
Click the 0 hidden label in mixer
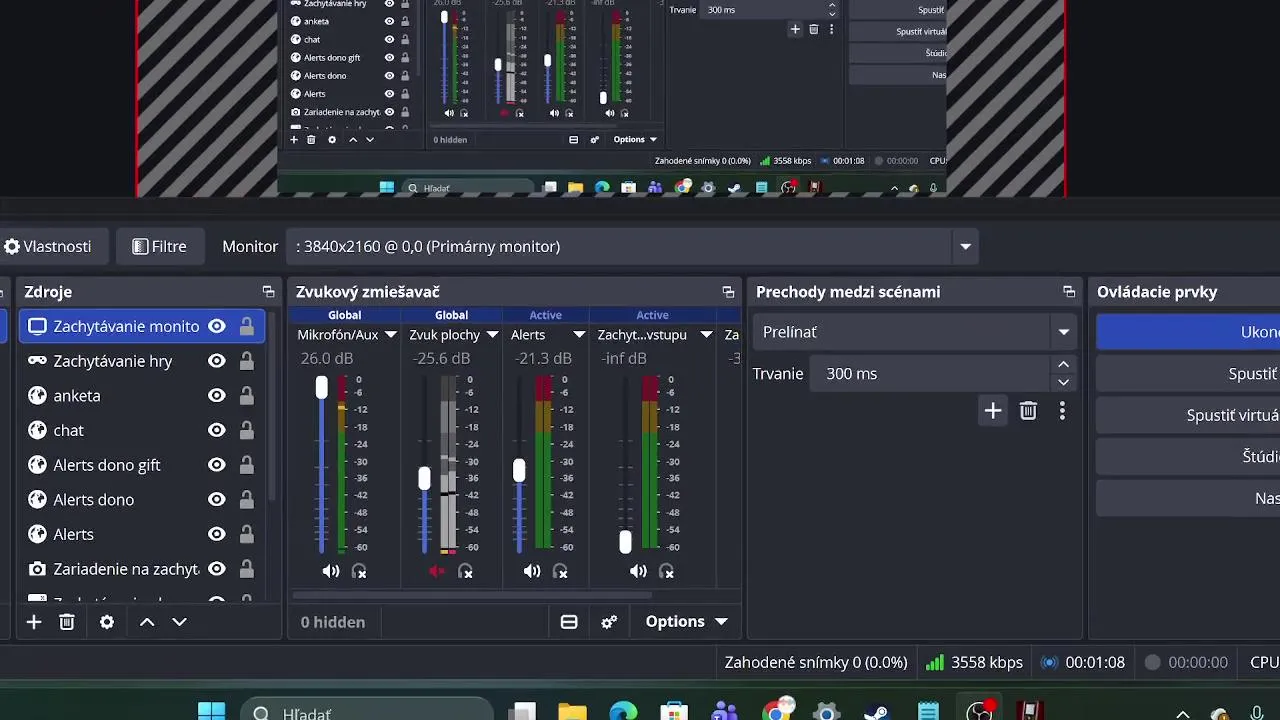coord(333,622)
